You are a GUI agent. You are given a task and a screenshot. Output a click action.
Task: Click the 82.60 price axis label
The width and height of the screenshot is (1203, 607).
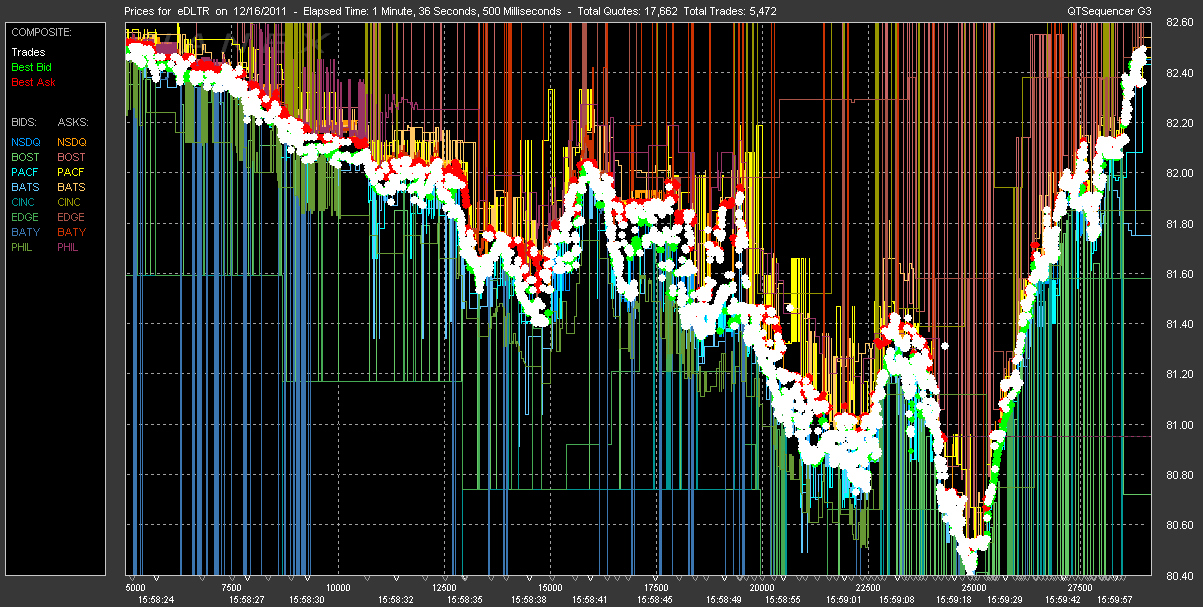coord(1181,24)
